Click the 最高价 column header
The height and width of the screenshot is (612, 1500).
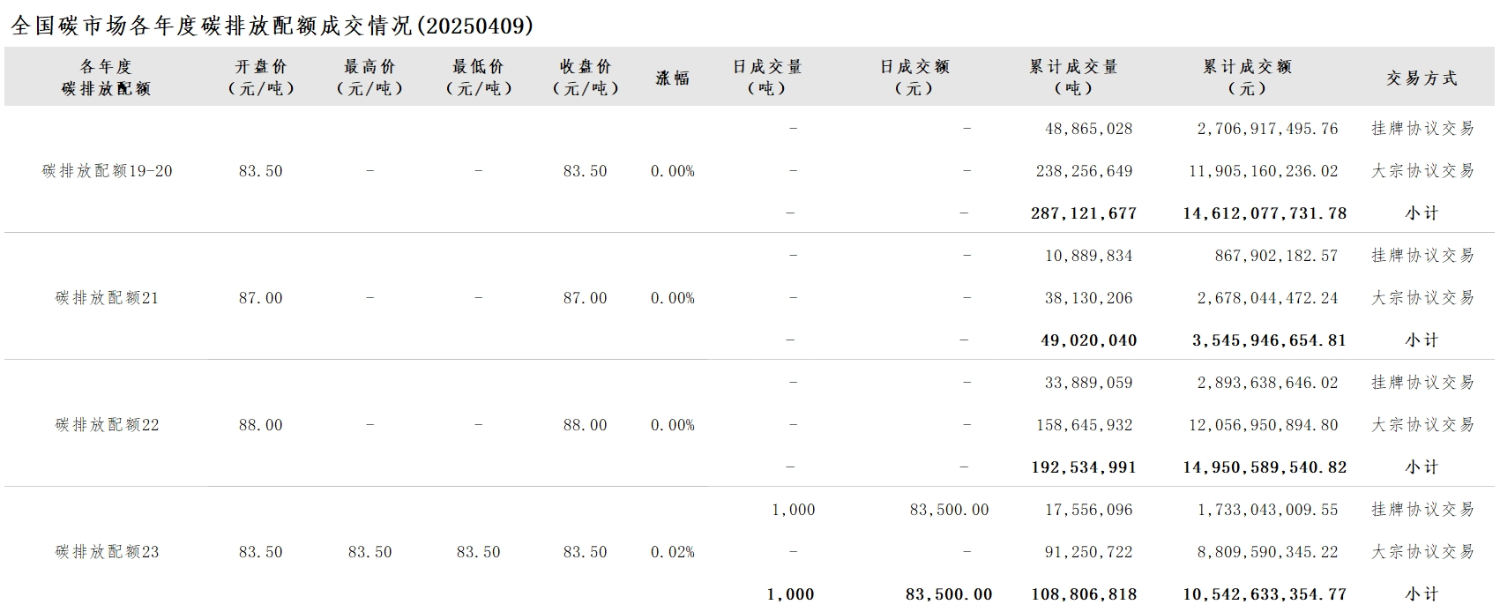(x=369, y=77)
